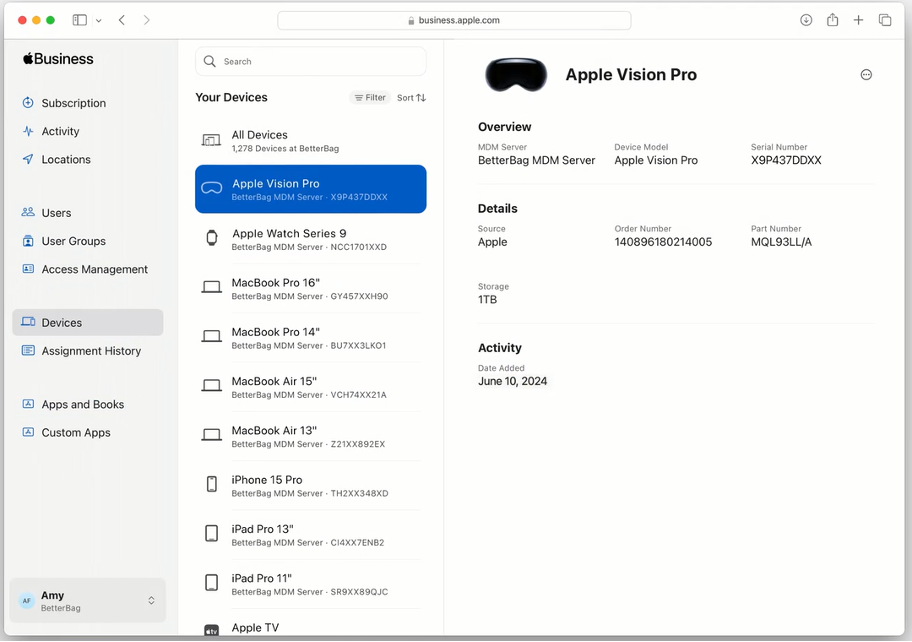Screen dimensions: 912x642
Task: Select MacBook Air 13" device name
Action: click(274, 431)
